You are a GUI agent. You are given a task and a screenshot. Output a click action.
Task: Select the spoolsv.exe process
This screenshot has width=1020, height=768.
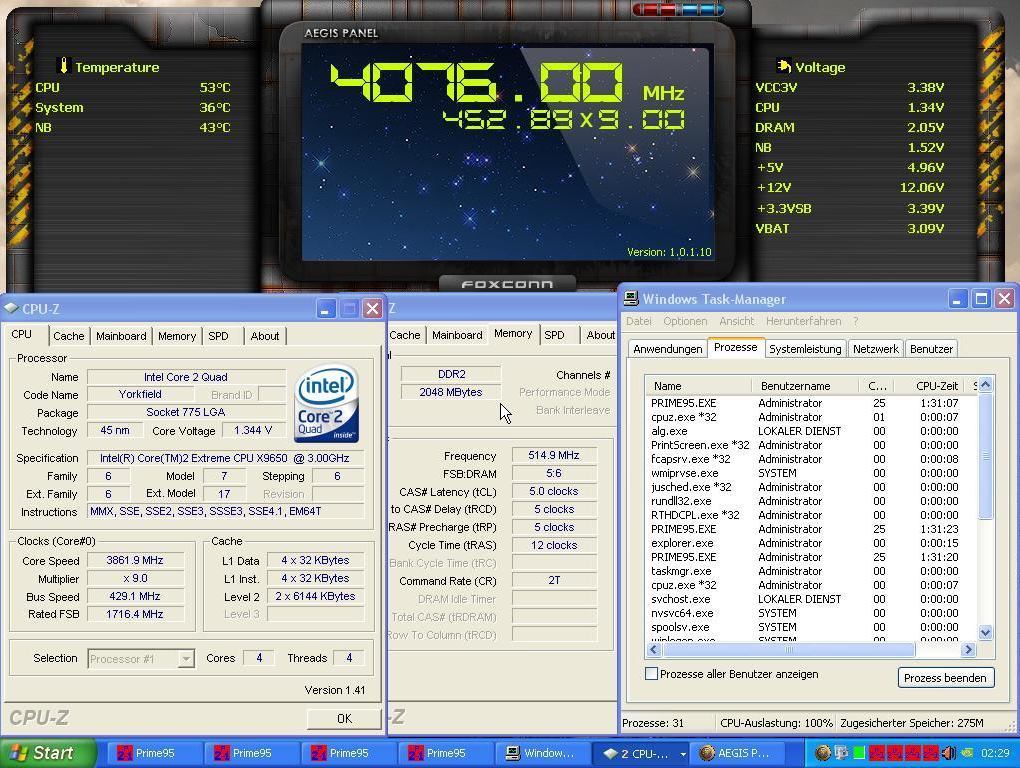click(811, 628)
